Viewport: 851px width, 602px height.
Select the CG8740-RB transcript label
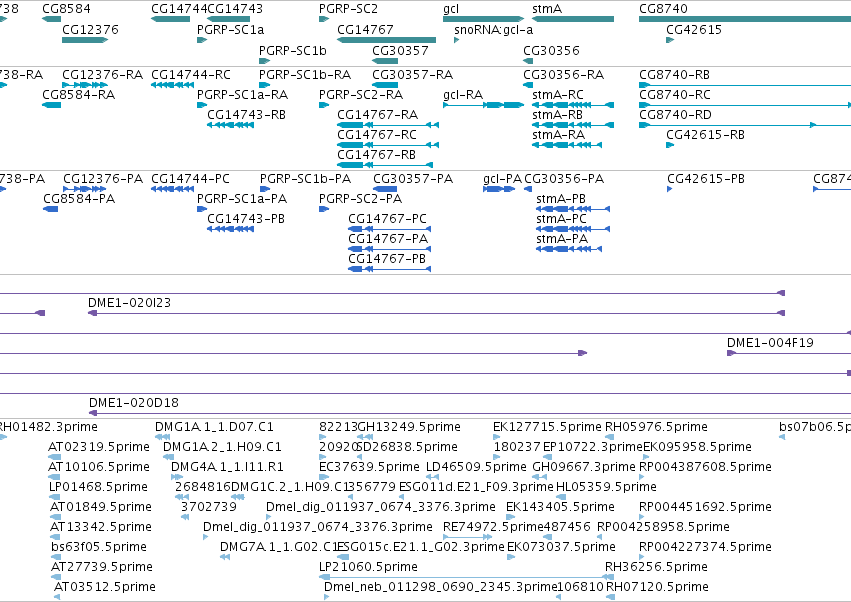pyautogui.click(x=675, y=74)
